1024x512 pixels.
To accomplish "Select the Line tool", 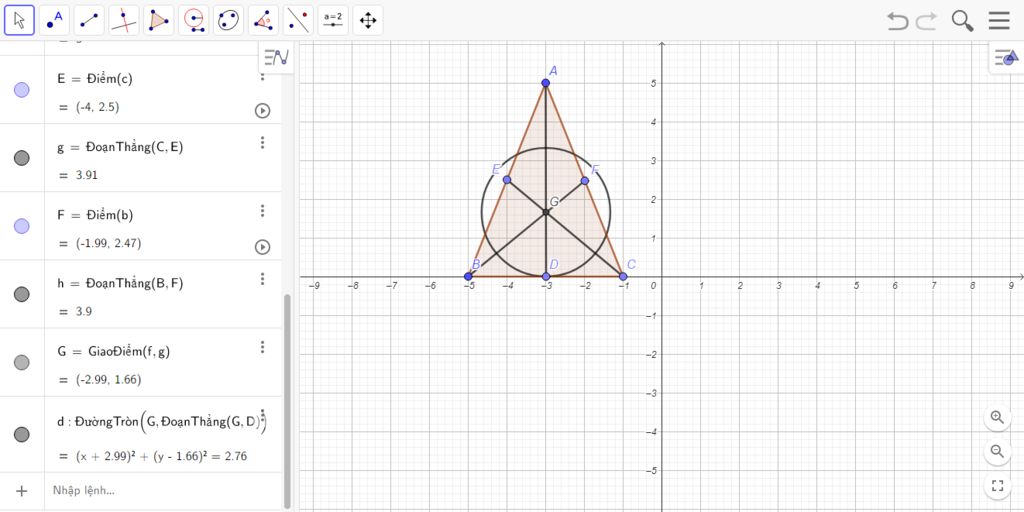I will pyautogui.click(x=89, y=20).
